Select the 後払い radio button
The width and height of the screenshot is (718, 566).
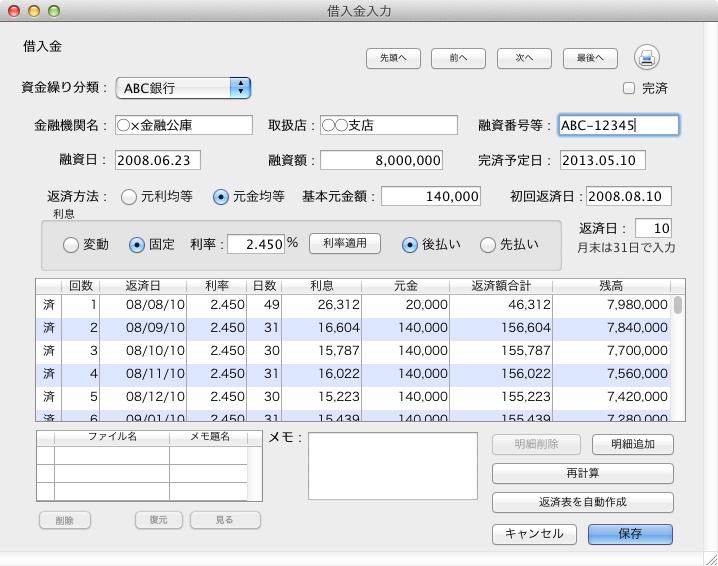(x=410, y=244)
